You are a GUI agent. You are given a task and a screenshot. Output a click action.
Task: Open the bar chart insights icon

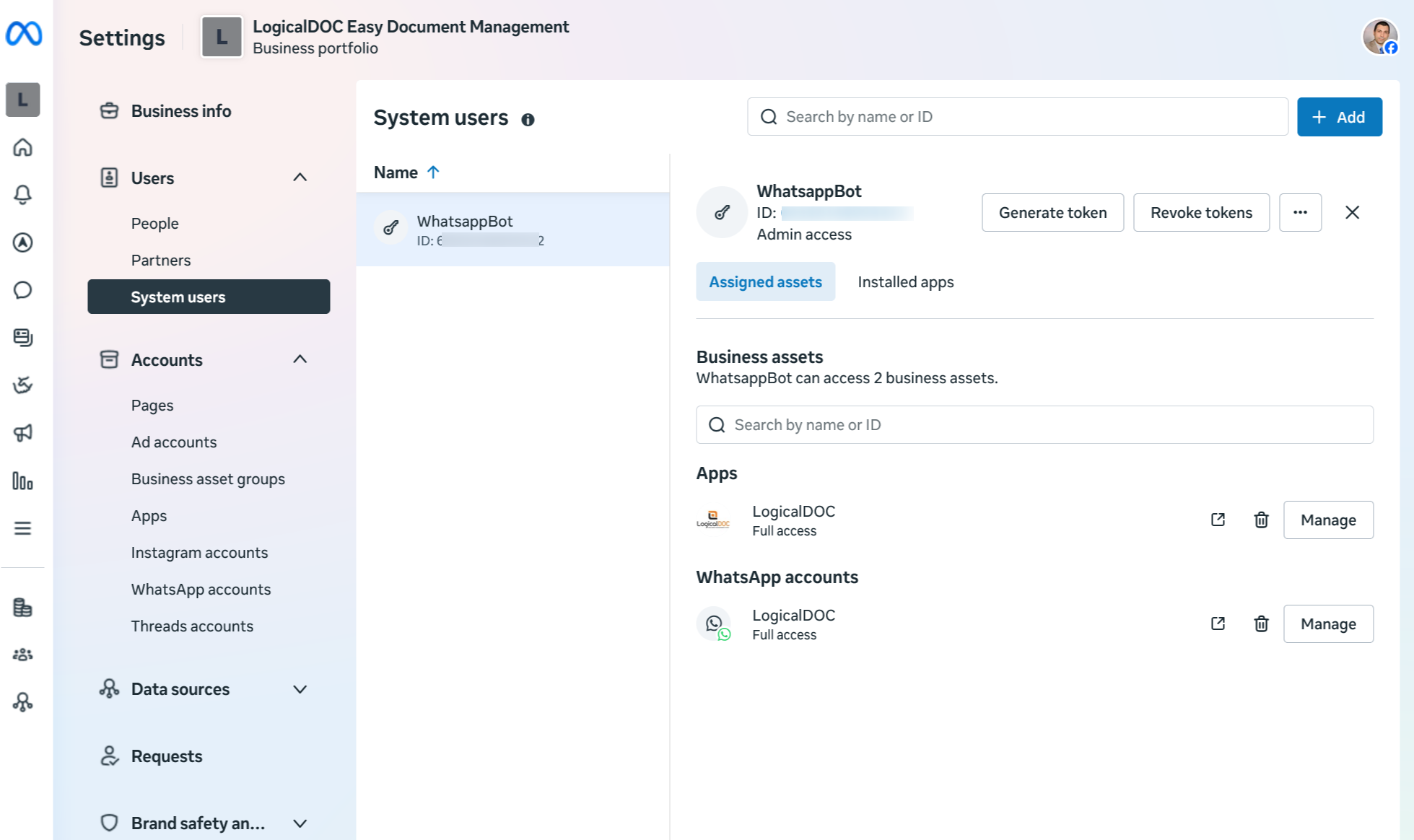tap(23, 481)
